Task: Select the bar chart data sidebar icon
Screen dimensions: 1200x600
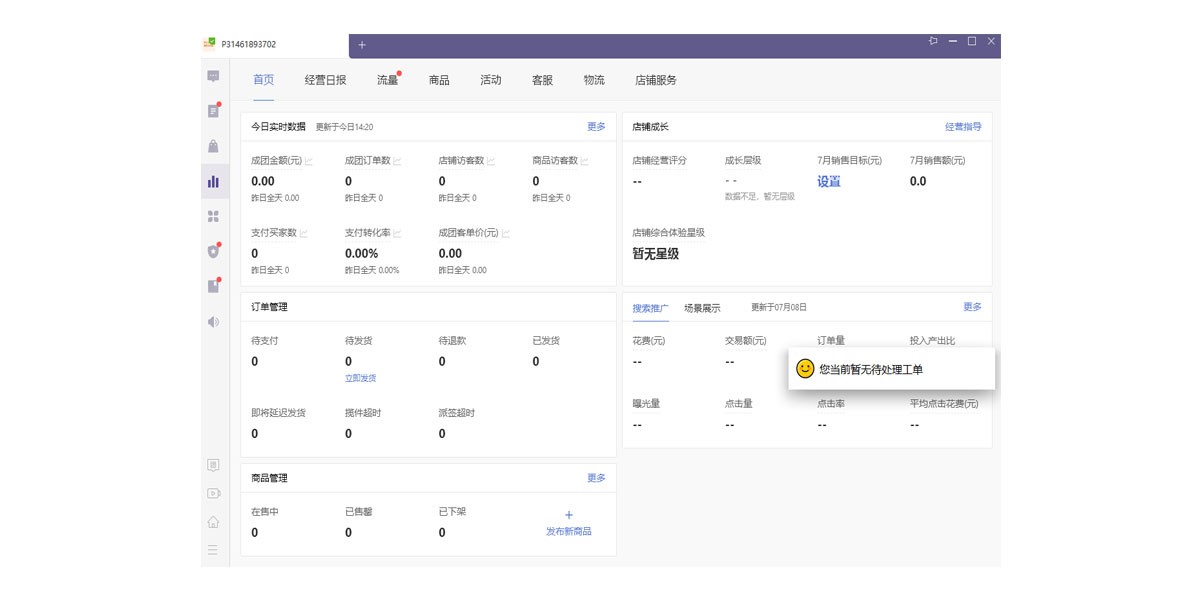Action: point(213,181)
